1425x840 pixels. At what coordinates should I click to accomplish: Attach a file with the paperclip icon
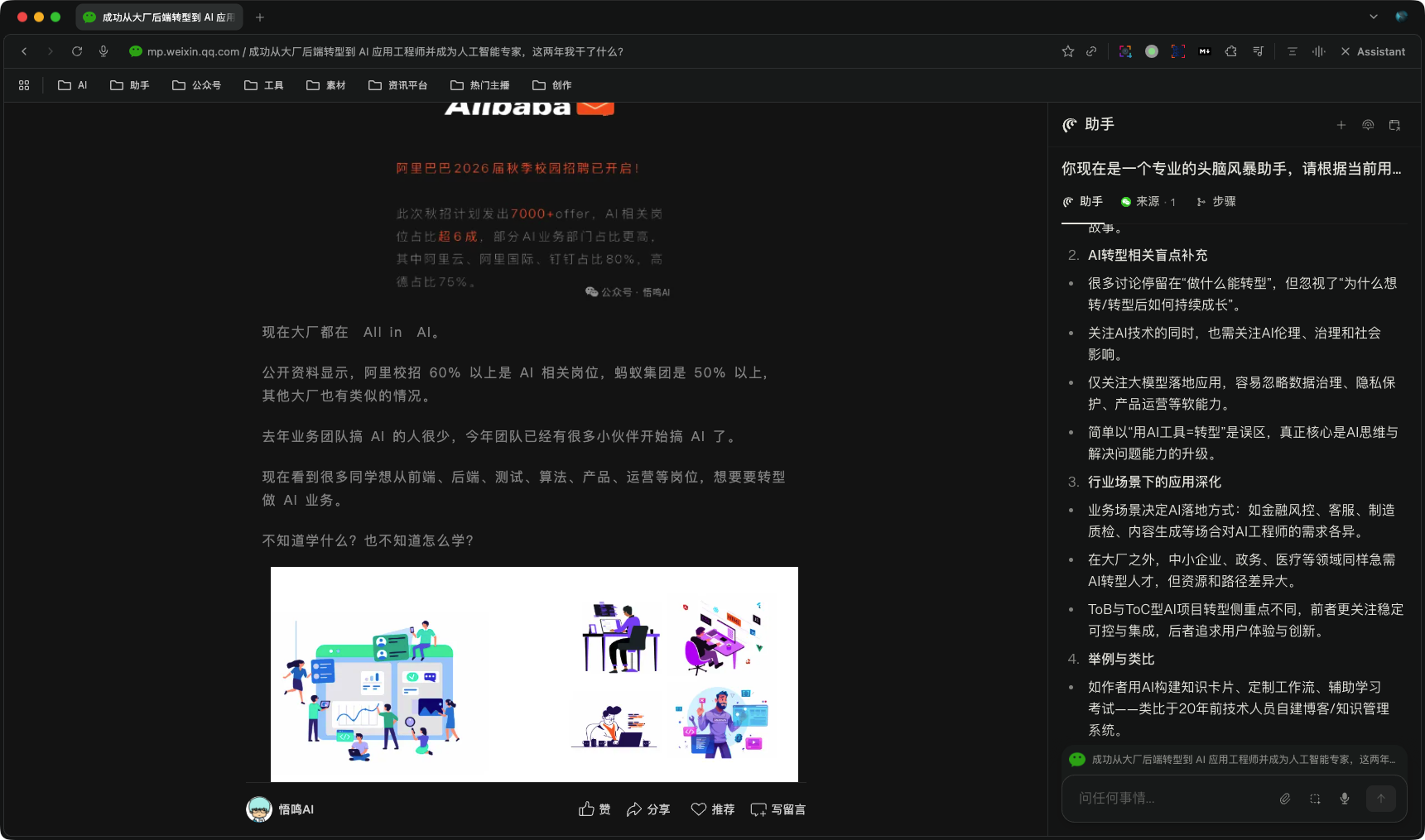[1285, 799]
